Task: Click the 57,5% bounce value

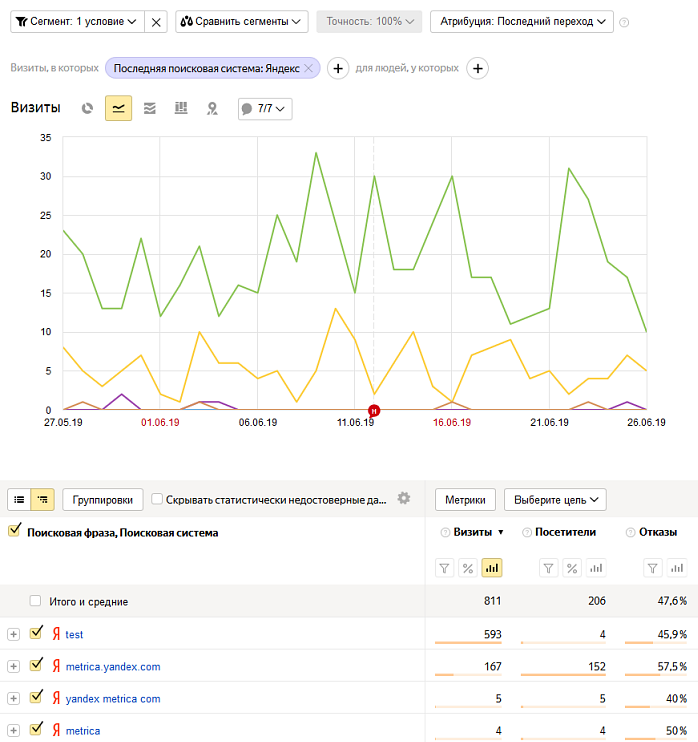Action: (x=672, y=667)
